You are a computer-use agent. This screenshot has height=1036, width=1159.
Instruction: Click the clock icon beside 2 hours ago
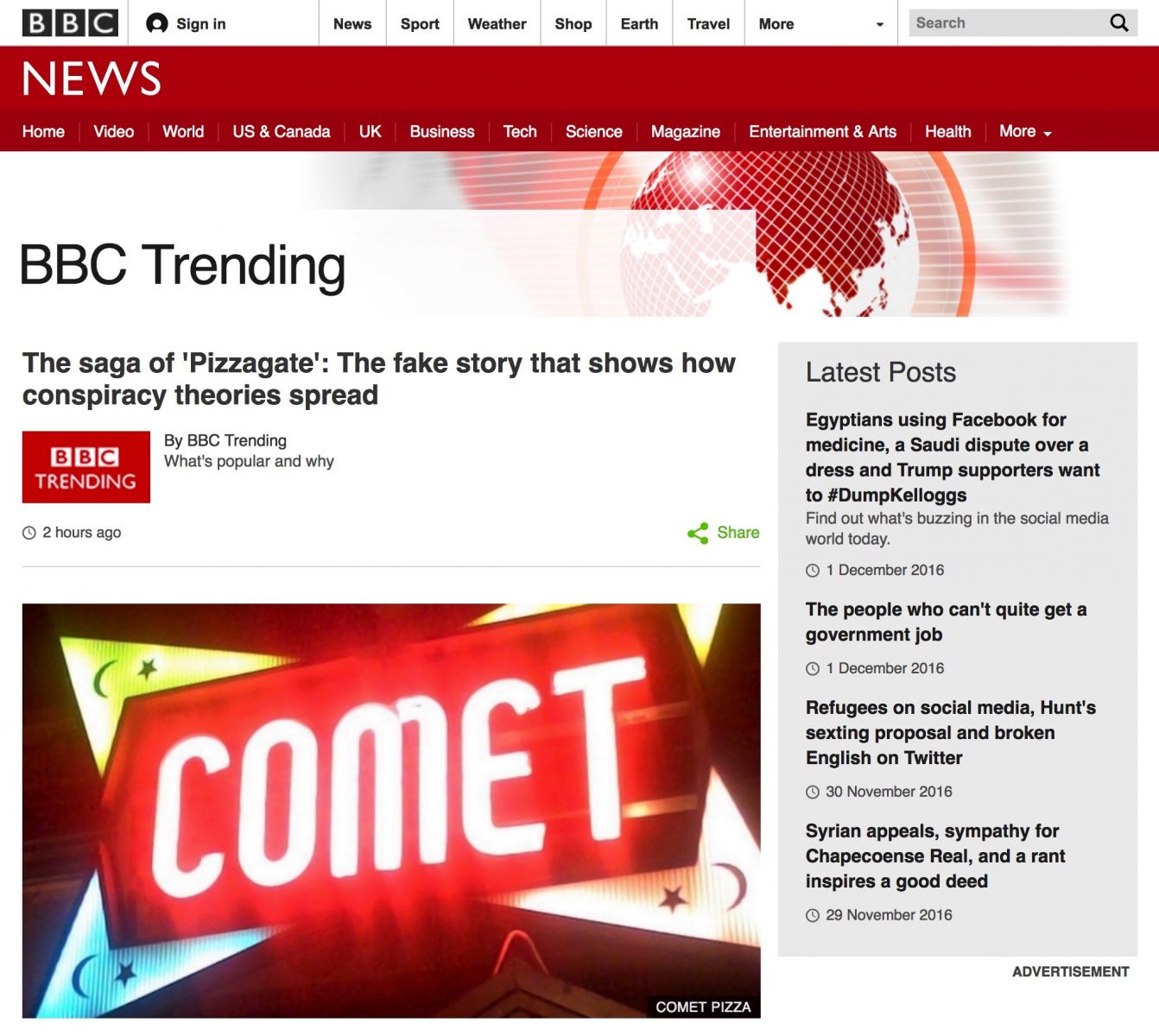tap(29, 533)
